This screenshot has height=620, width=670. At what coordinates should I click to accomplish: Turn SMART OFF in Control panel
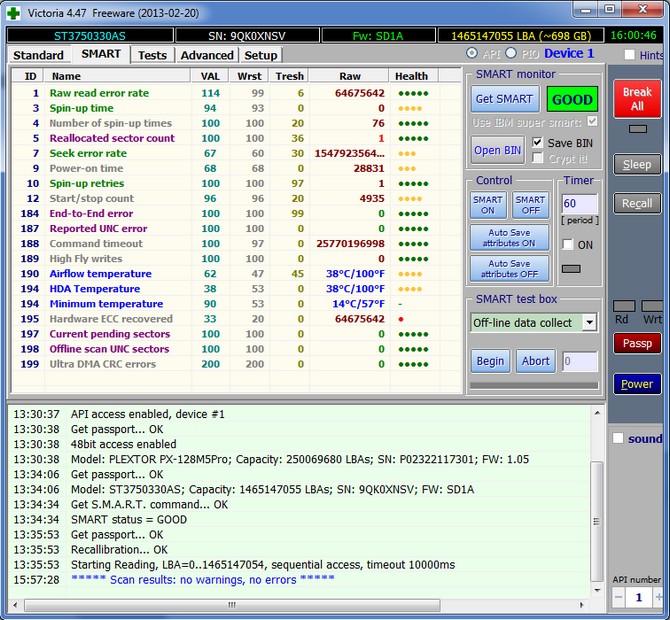point(530,205)
